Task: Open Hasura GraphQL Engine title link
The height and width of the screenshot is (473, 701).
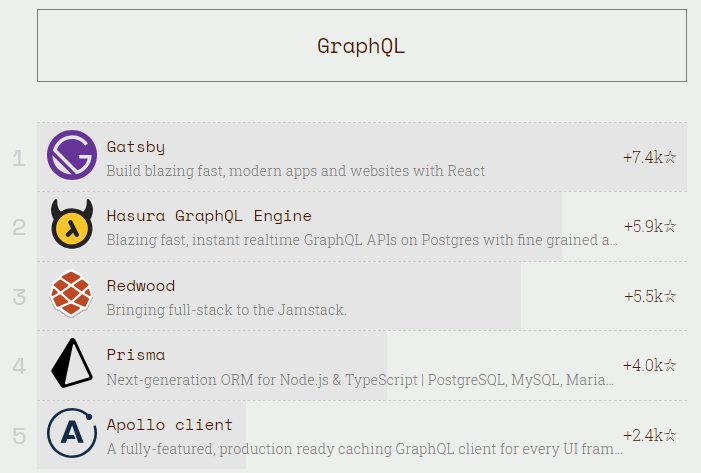Action: pos(209,216)
